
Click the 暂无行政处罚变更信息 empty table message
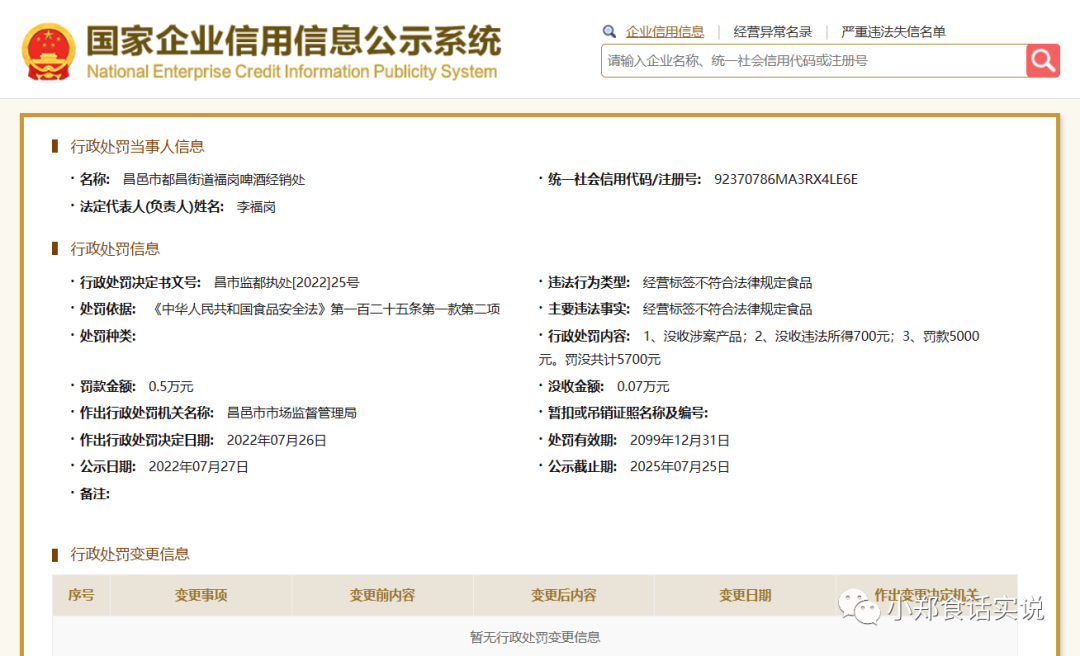point(534,637)
